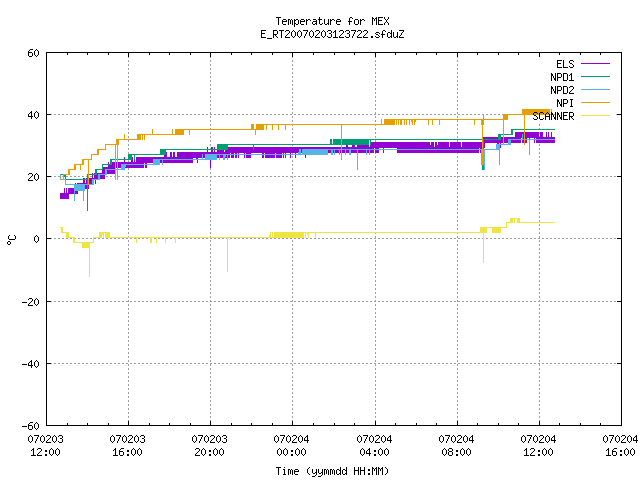Click the x-axis tick label 070203 16:00
The height and width of the screenshot is (480, 640).
pyautogui.click(x=128, y=446)
